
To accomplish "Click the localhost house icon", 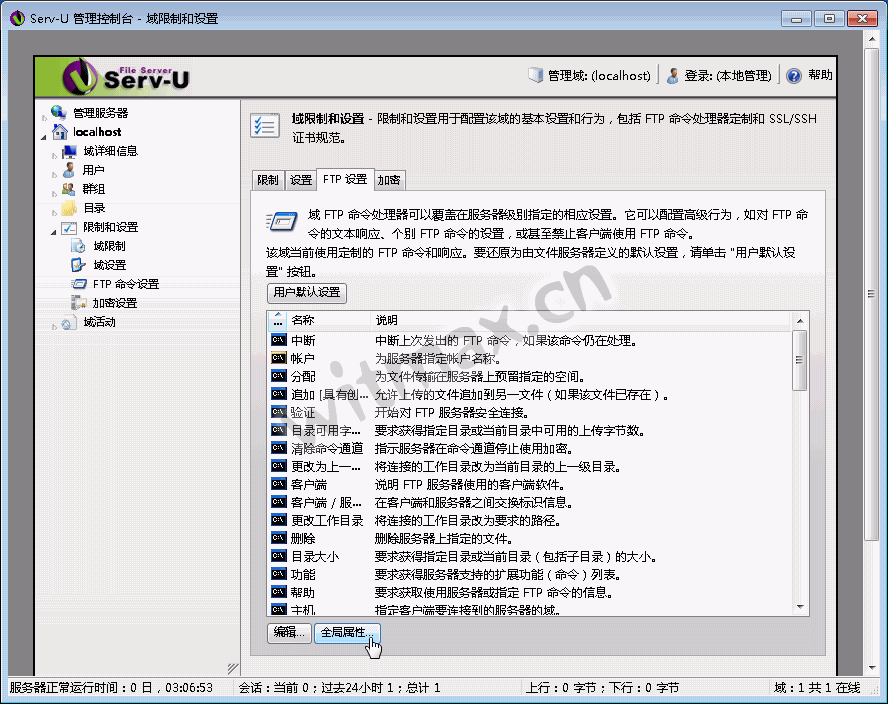I will [x=59, y=131].
